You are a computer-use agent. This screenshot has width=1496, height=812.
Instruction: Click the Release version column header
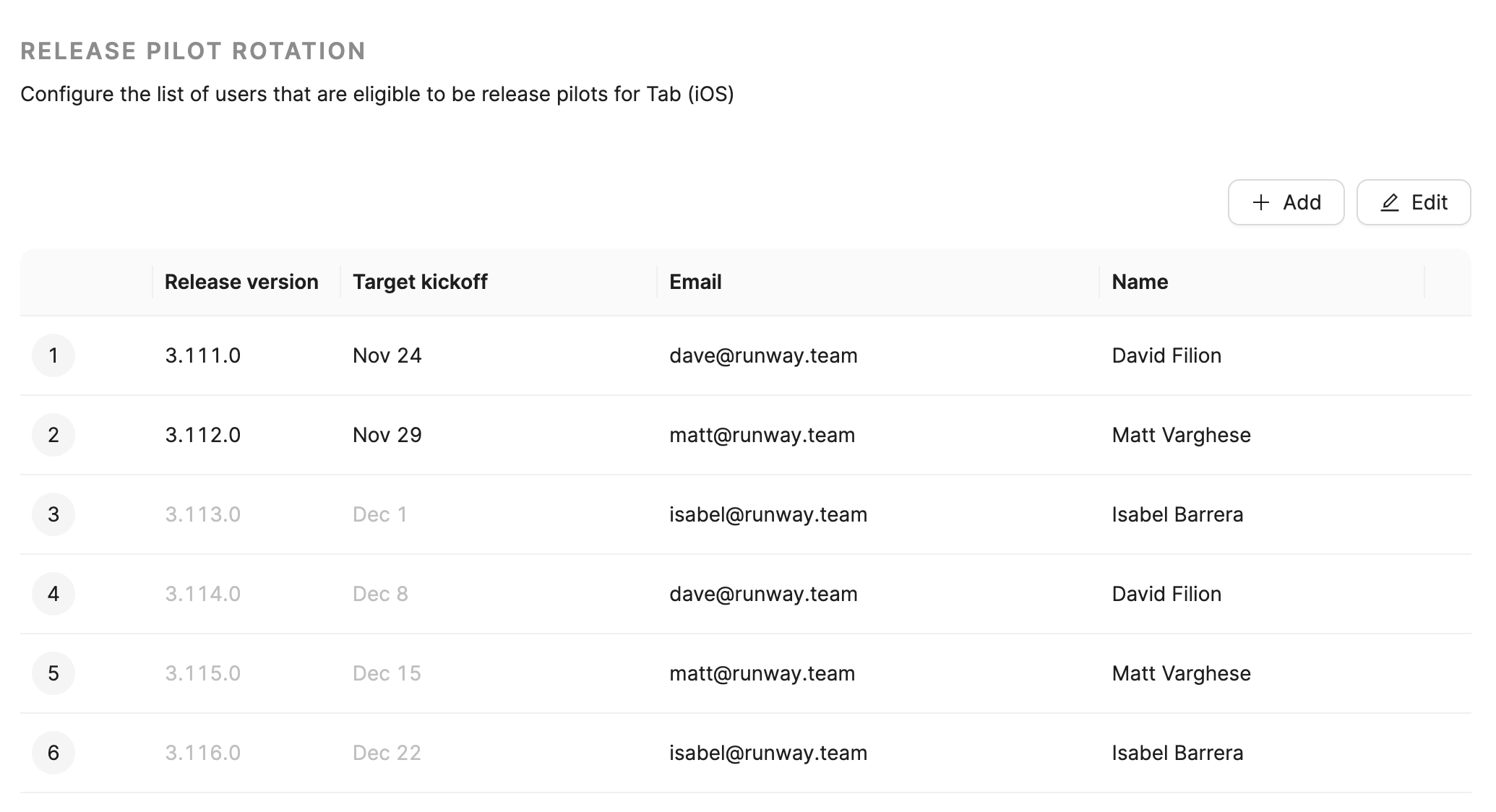click(241, 282)
